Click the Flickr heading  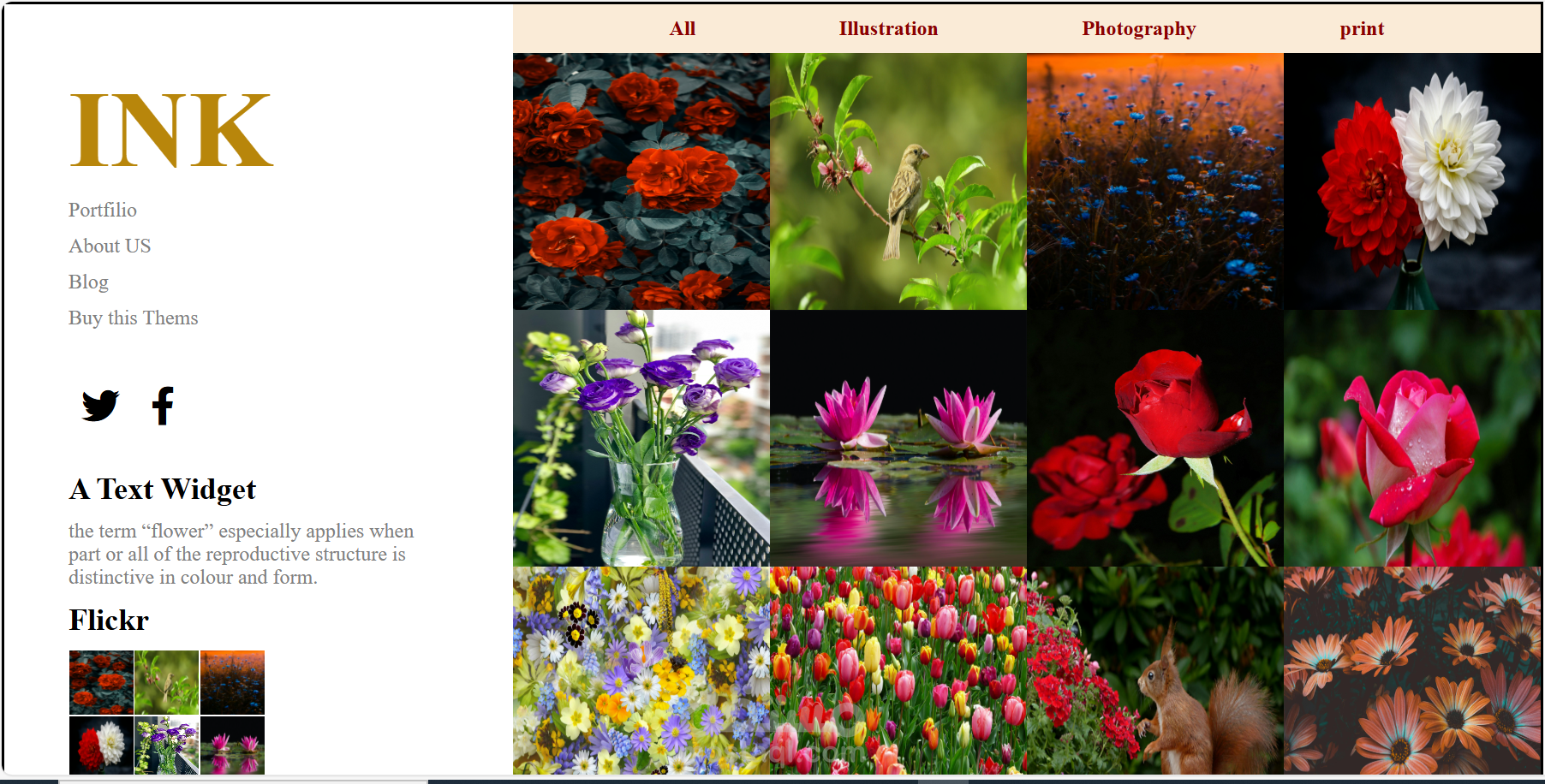[109, 620]
